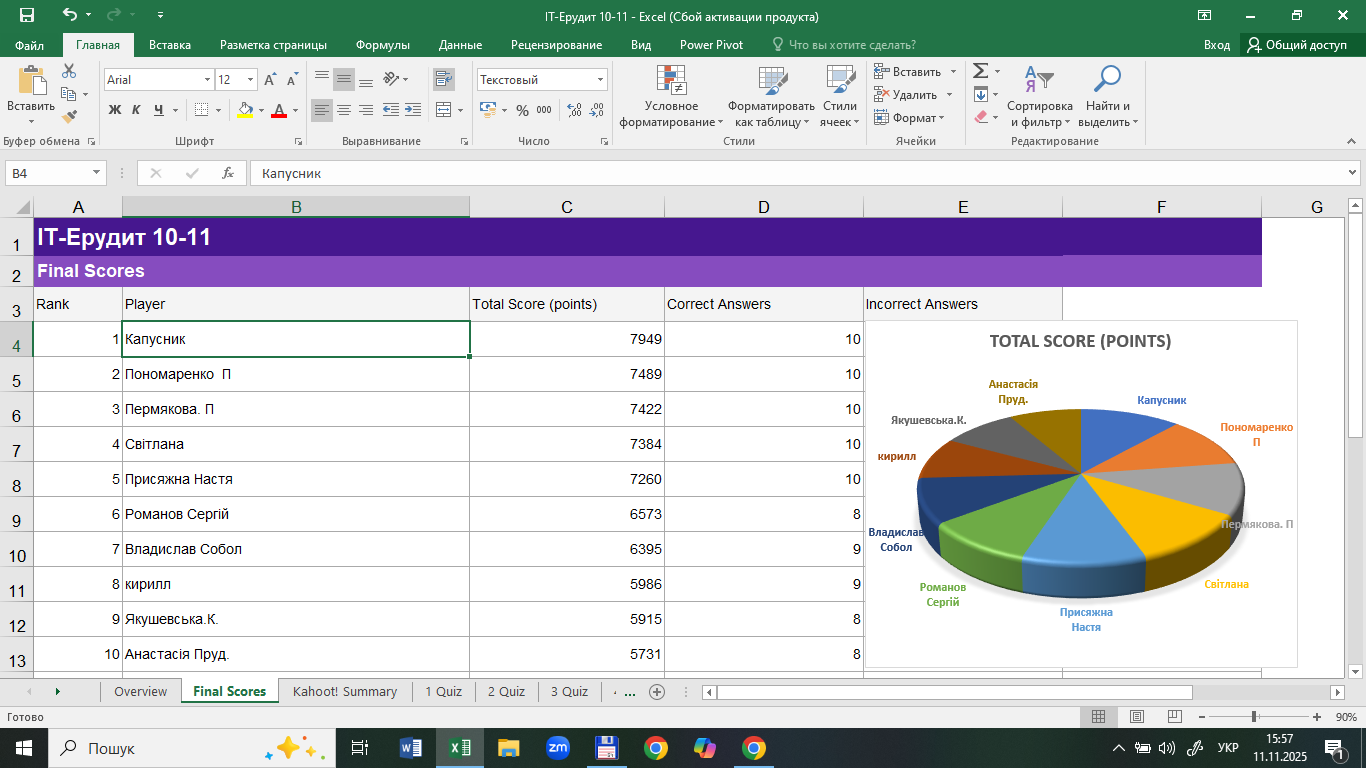Click Insert Function fx icon
This screenshot has height=768, width=1366.
(x=228, y=173)
